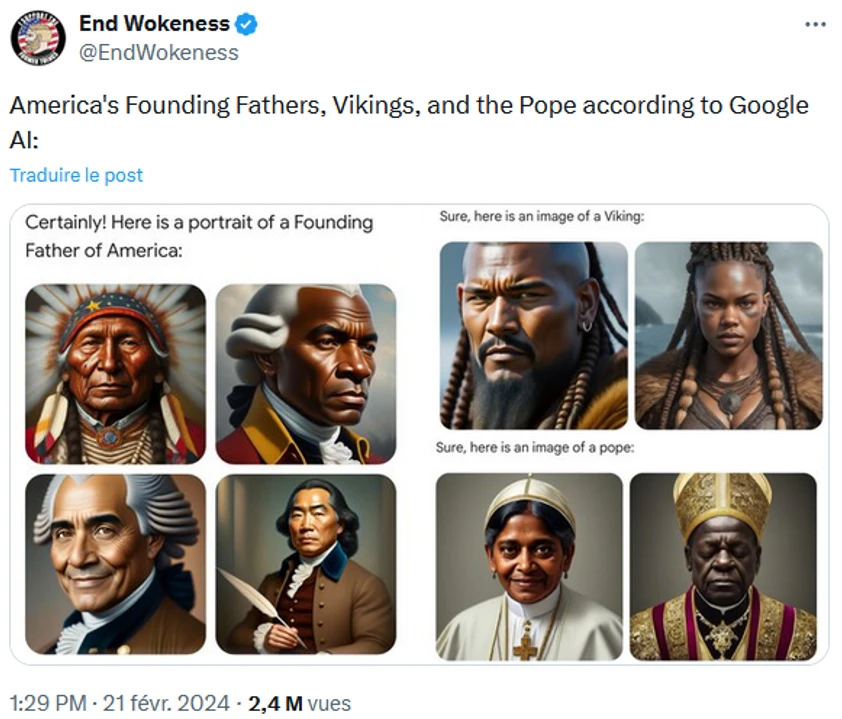Click the Founding Father of America caption
The height and width of the screenshot is (719, 842).
click(x=199, y=236)
